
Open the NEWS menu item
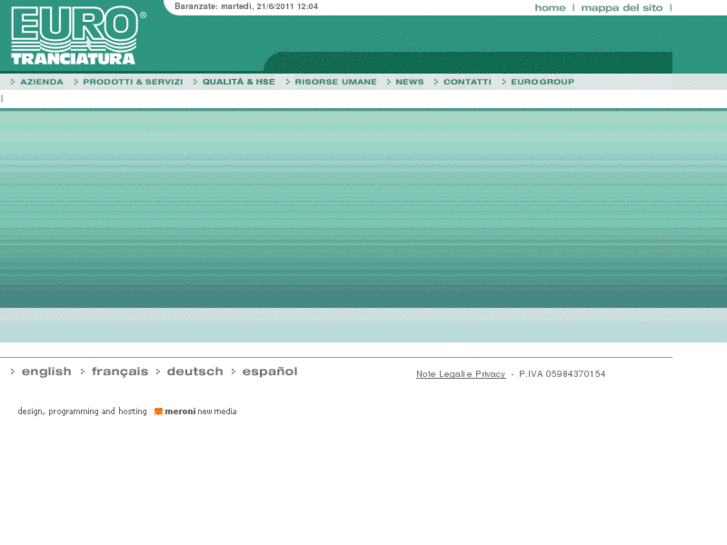(x=409, y=82)
